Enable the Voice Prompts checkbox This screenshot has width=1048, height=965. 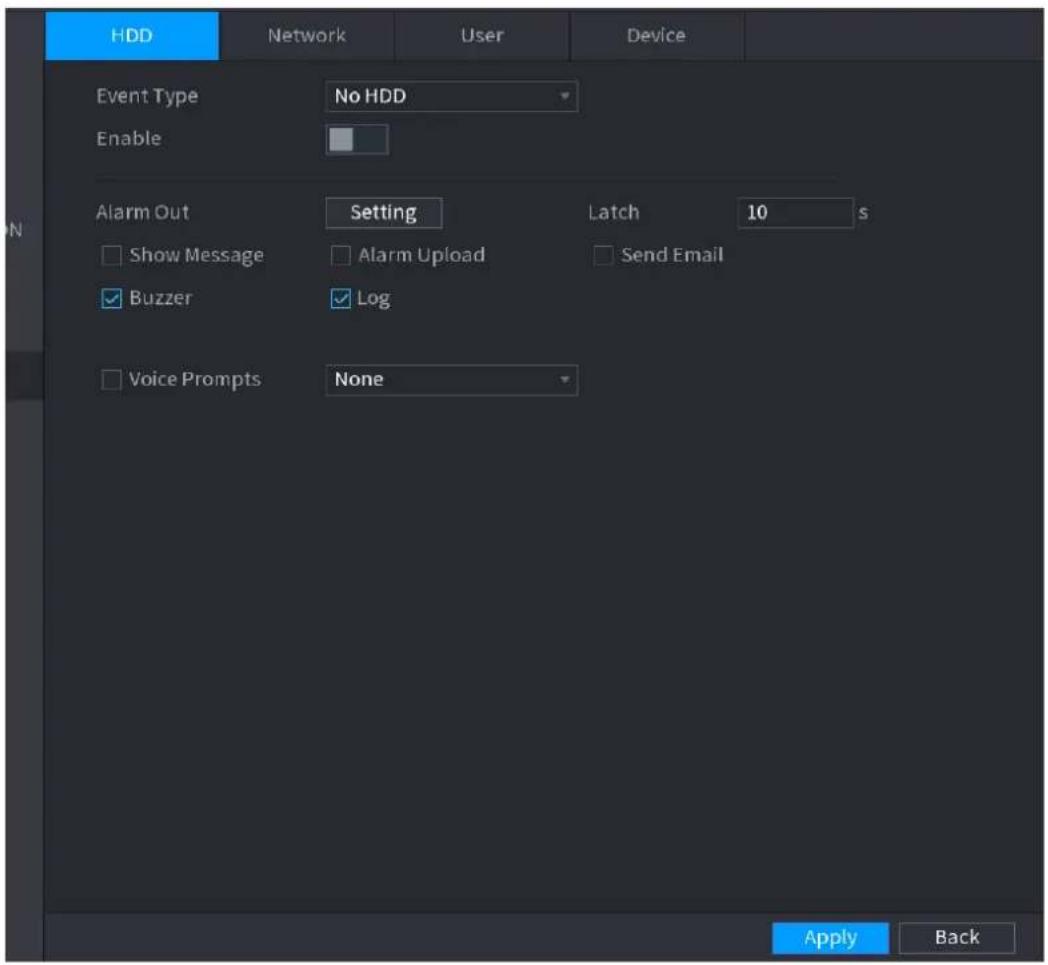[111, 380]
